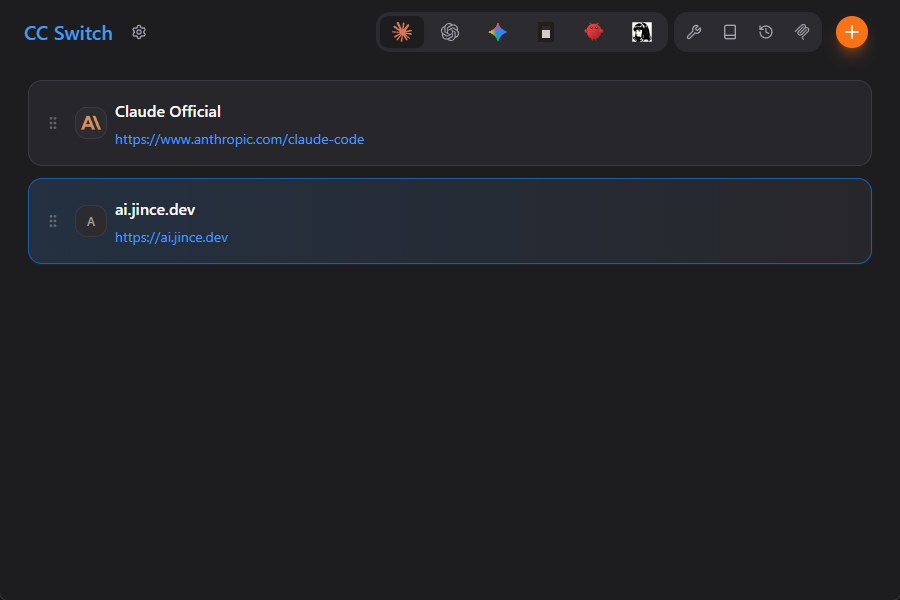Open the wrench tools icon
The width and height of the screenshot is (900, 600).
click(x=694, y=32)
